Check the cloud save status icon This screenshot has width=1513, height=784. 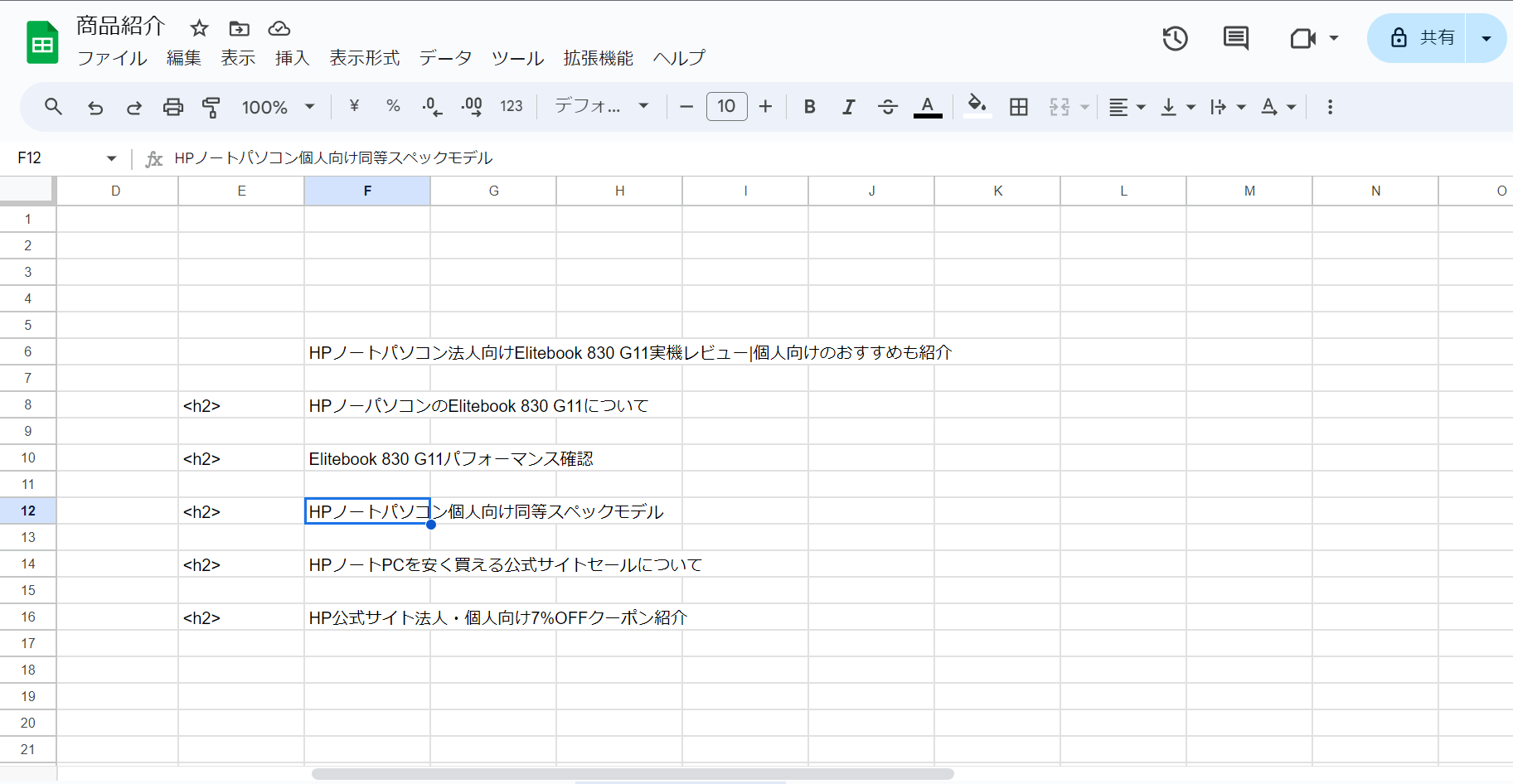[279, 29]
